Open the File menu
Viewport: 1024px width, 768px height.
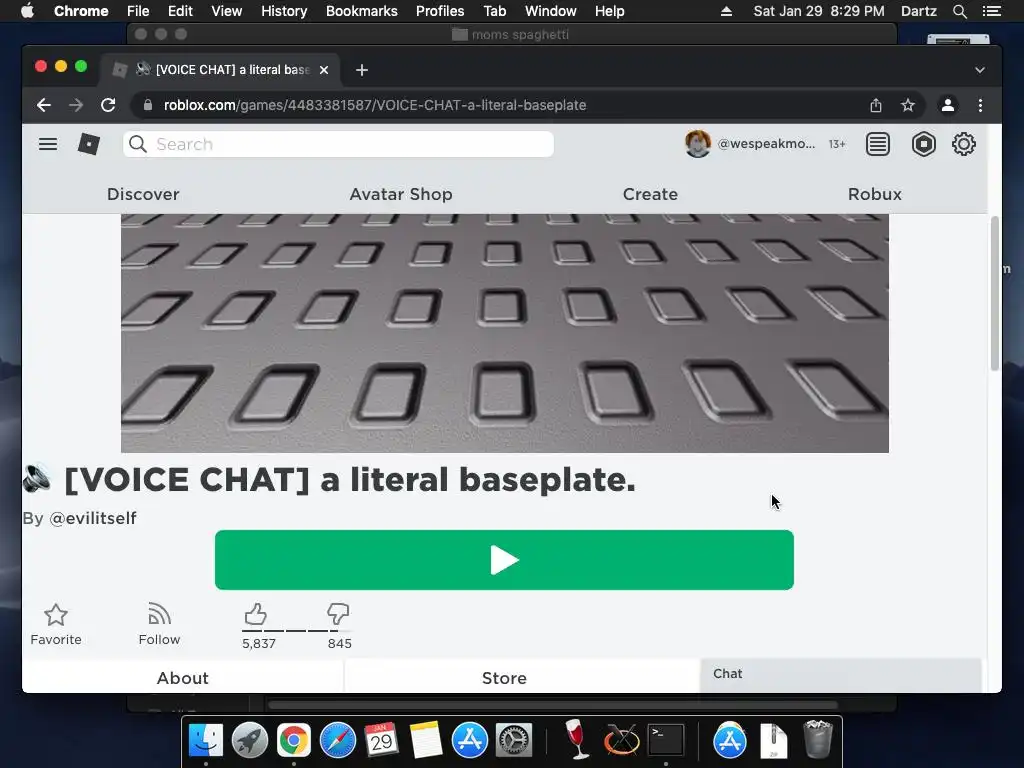click(138, 11)
